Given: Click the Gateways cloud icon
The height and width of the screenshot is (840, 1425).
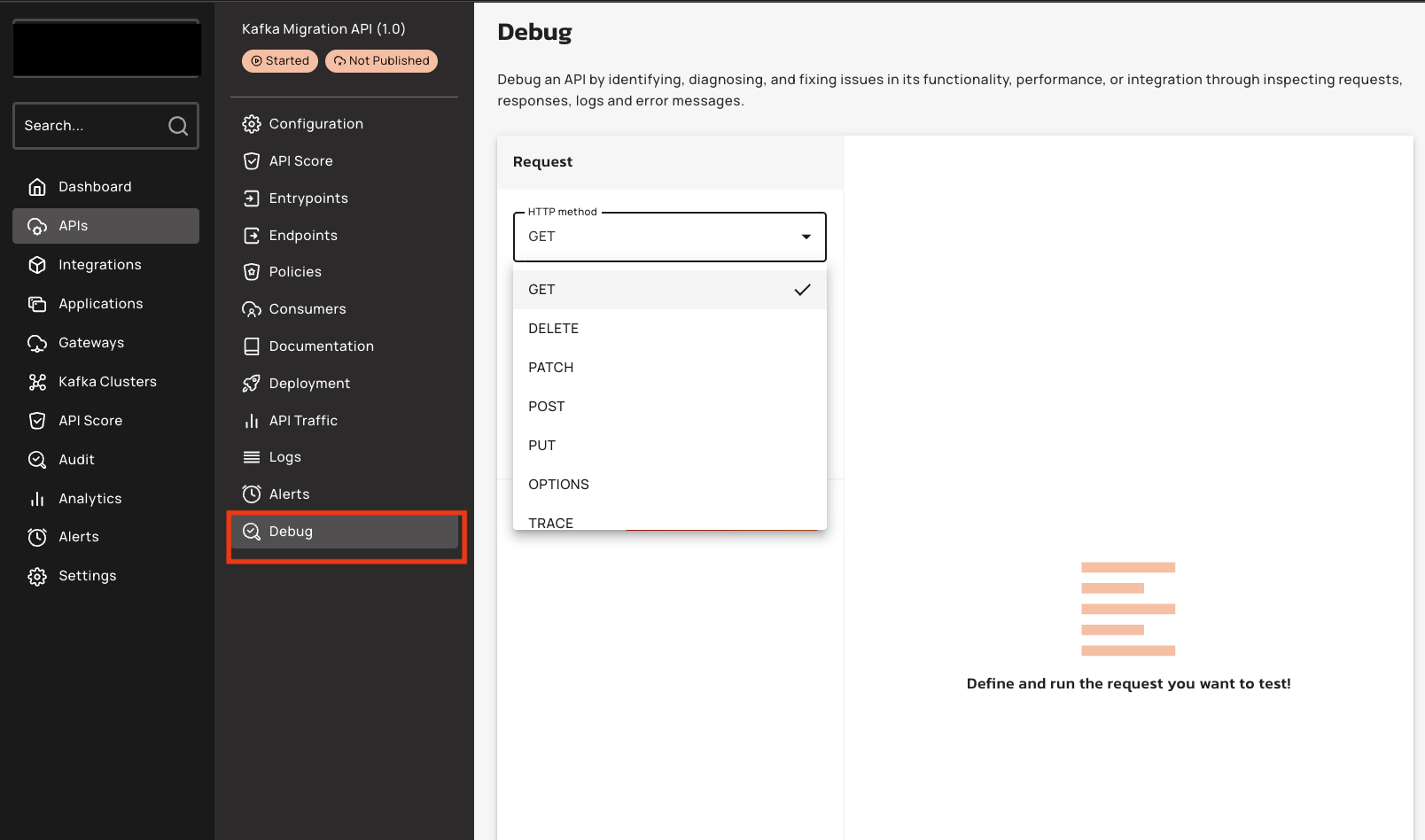Looking at the screenshot, I should [37, 343].
